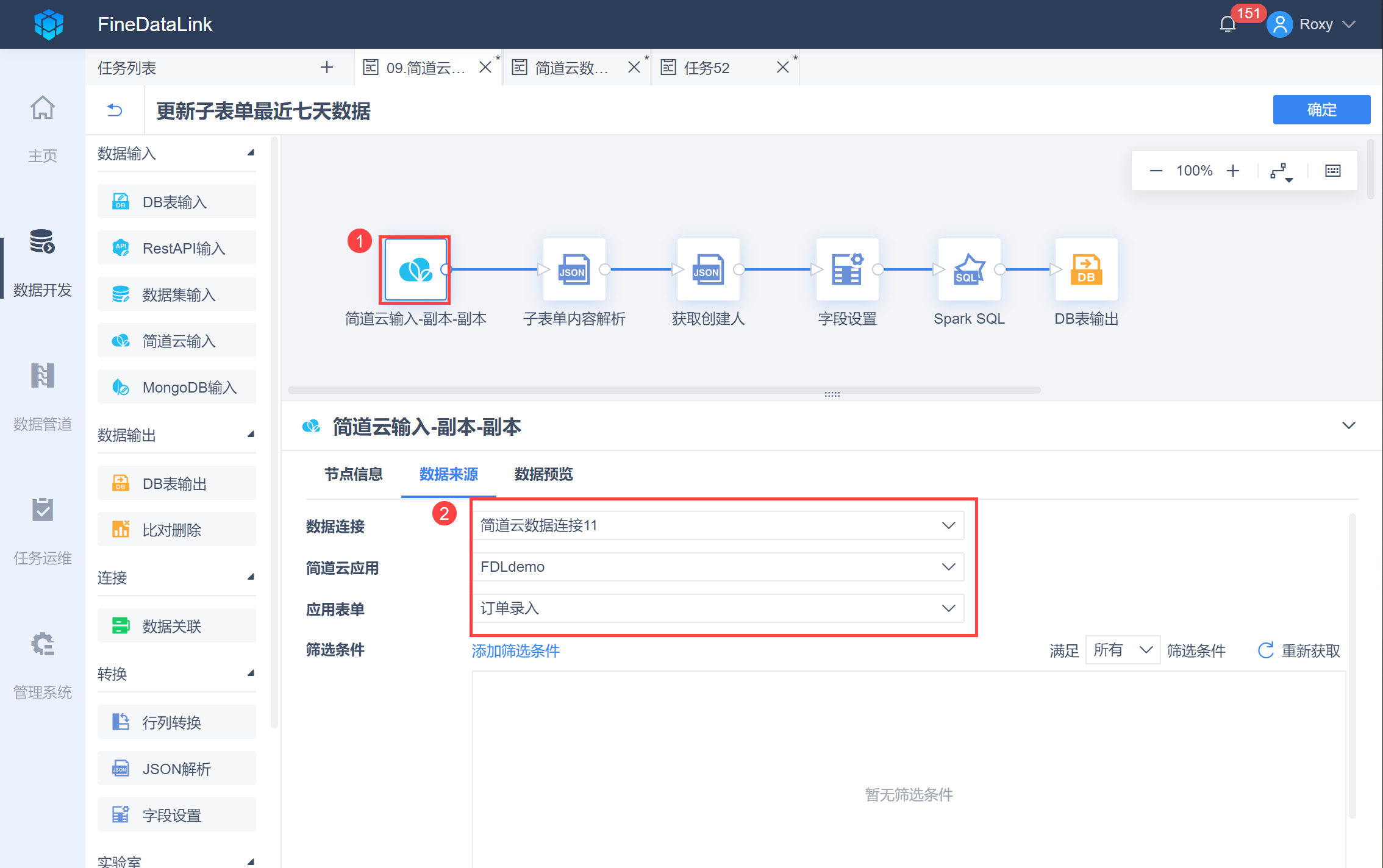Select the DB表输出 operator in the palette
Screen dimensions: 1383x868
pos(177,483)
